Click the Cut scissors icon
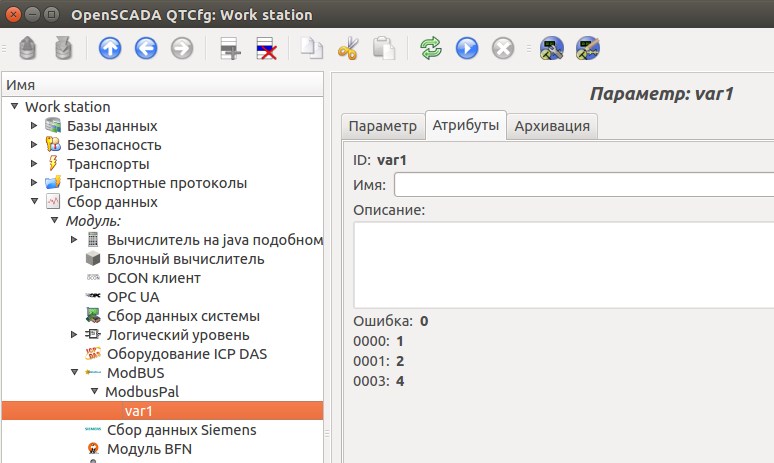Image resolution: width=774 pixels, height=463 pixels. [347, 48]
